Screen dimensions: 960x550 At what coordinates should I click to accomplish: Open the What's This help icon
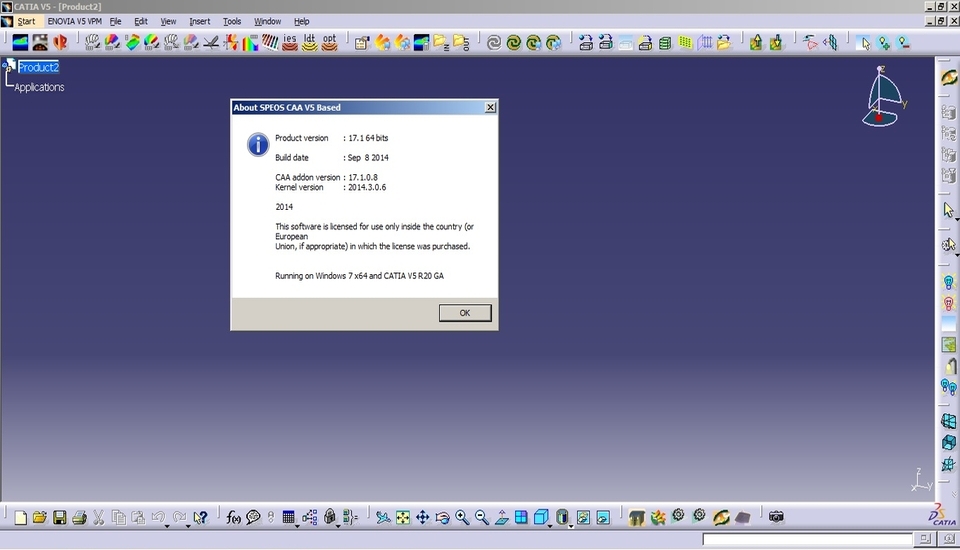click(x=200, y=518)
